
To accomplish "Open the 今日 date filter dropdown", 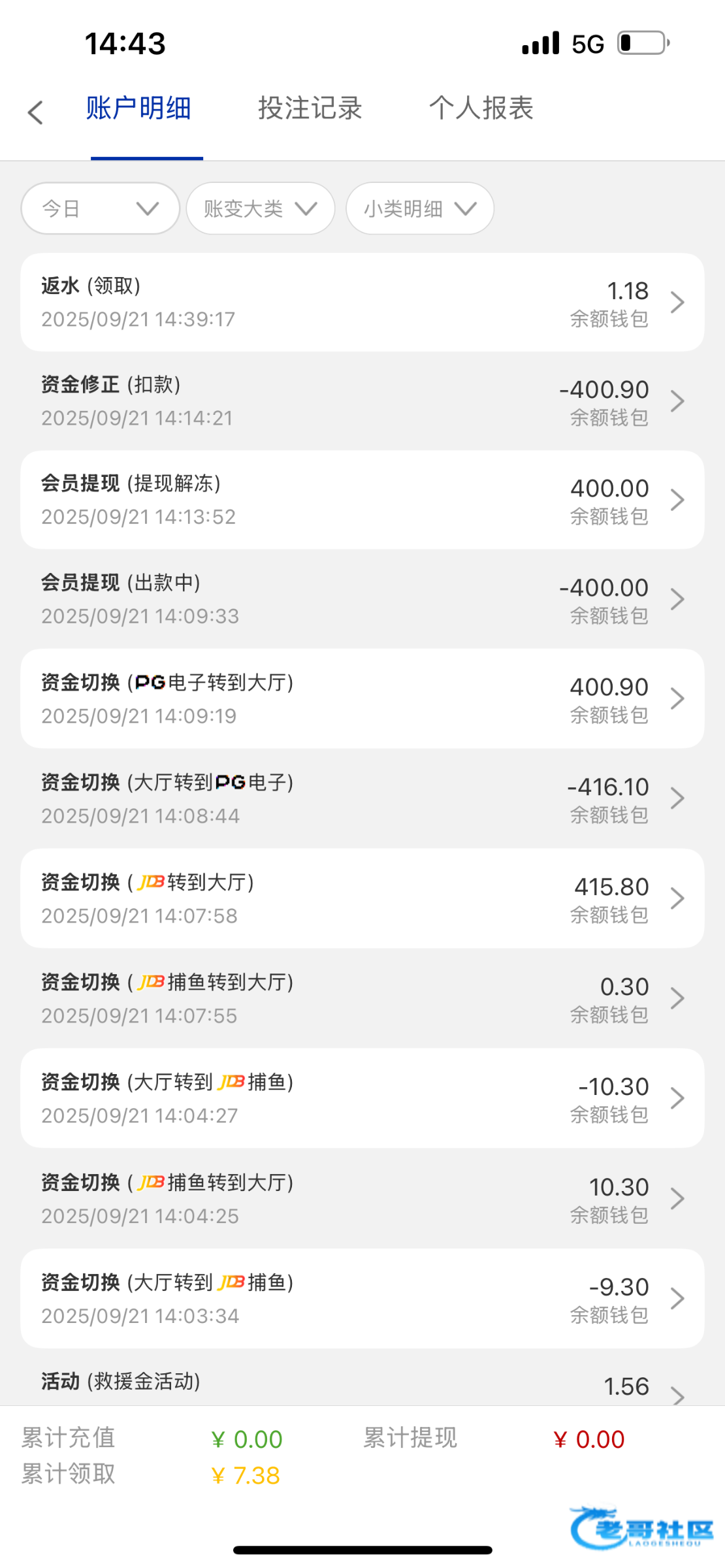I will tap(100, 208).
